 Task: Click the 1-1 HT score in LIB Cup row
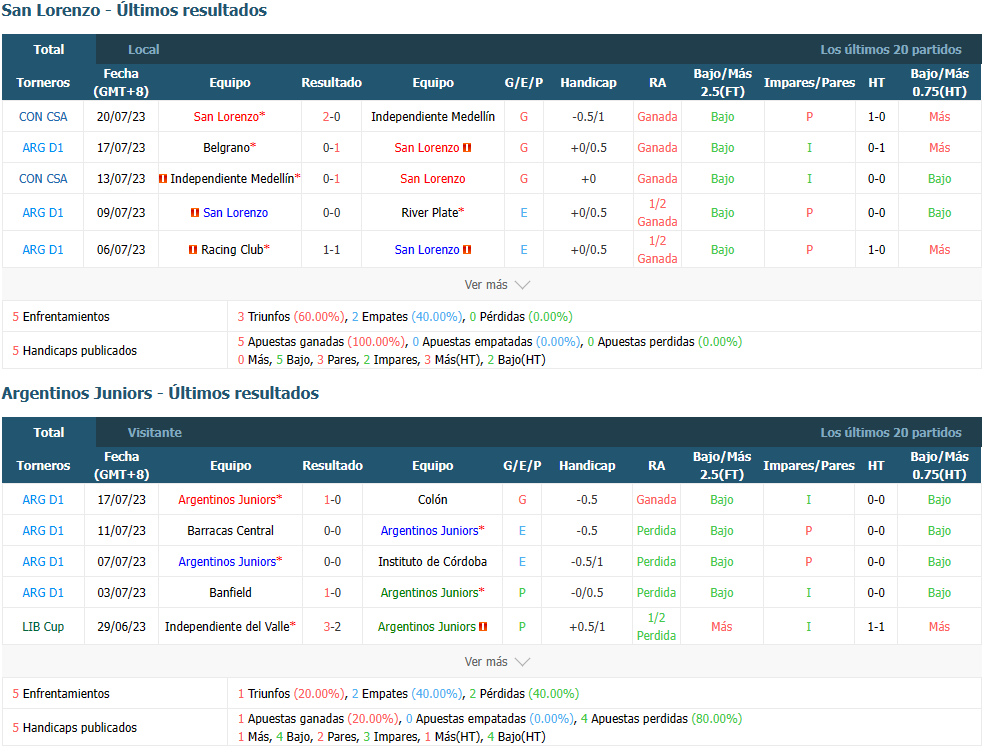[876, 626]
